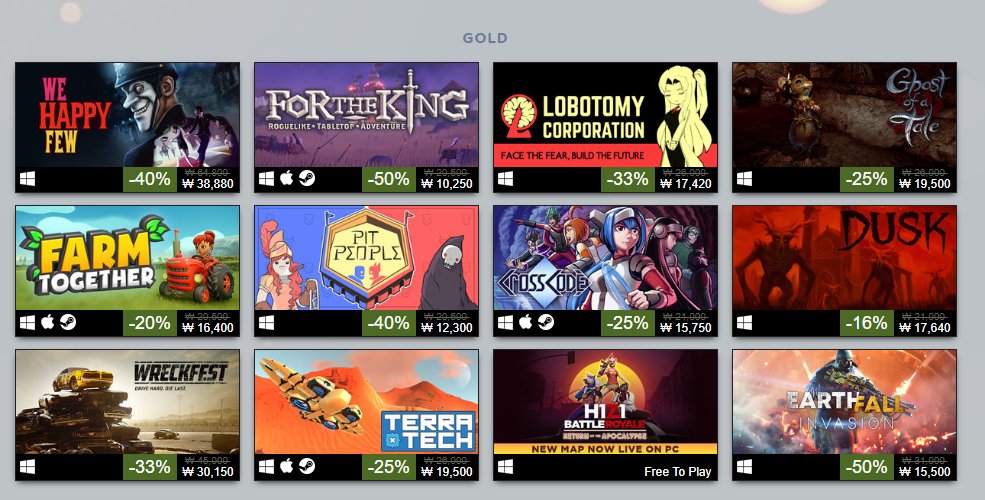
Task: Click the -50% discount on For The King
Action: 388,180
